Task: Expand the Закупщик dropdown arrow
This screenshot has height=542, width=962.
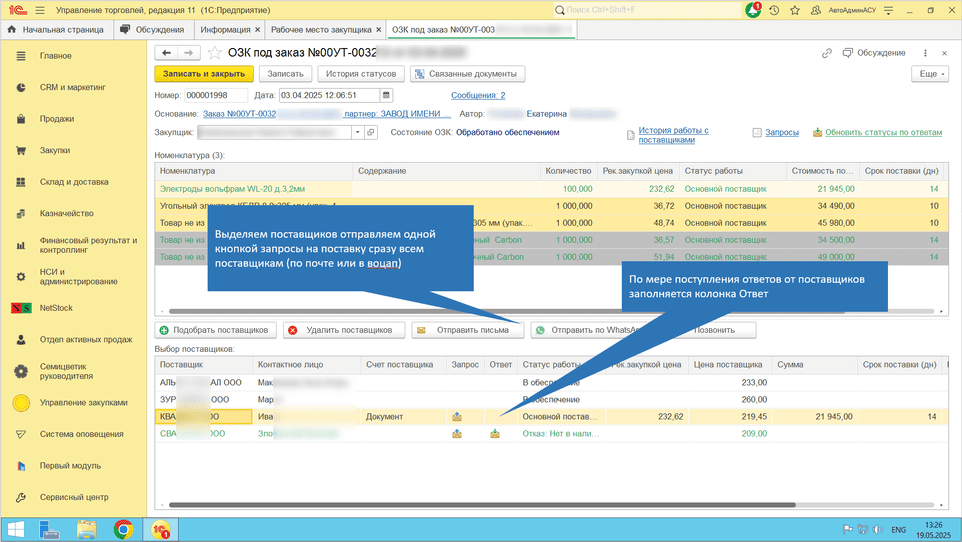Action: tap(357, 132)
